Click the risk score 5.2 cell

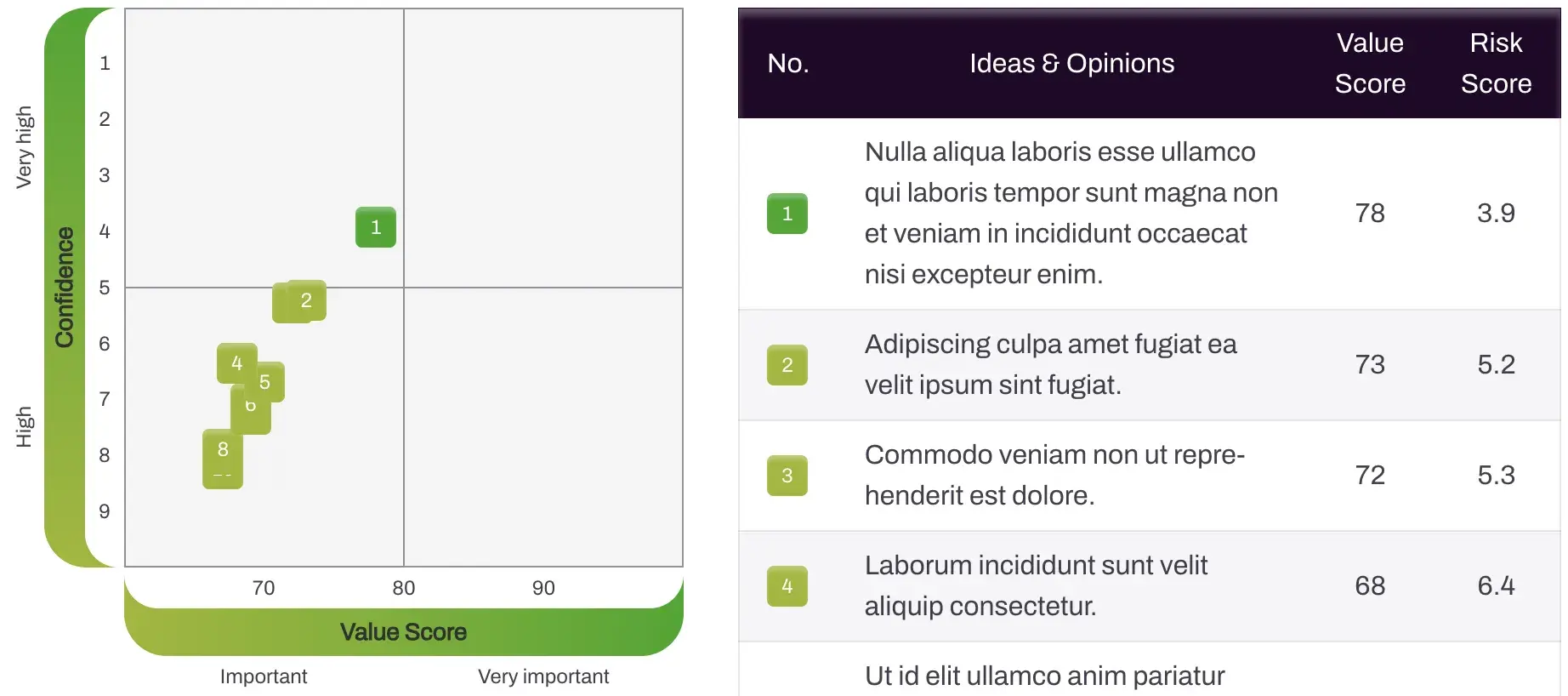coord(1495,365)
